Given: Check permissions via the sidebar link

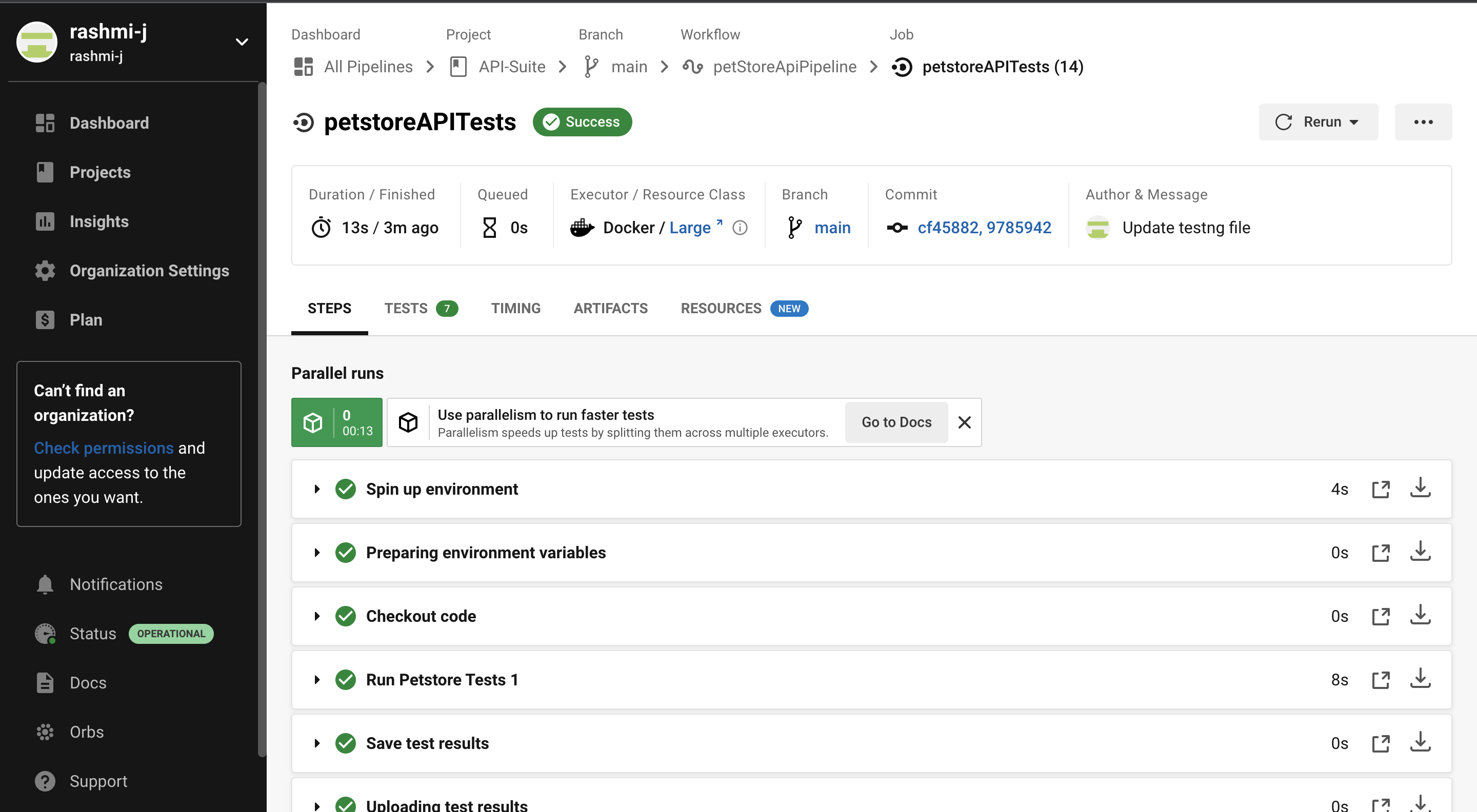Looking at the screenshot, I should point(103,448).
